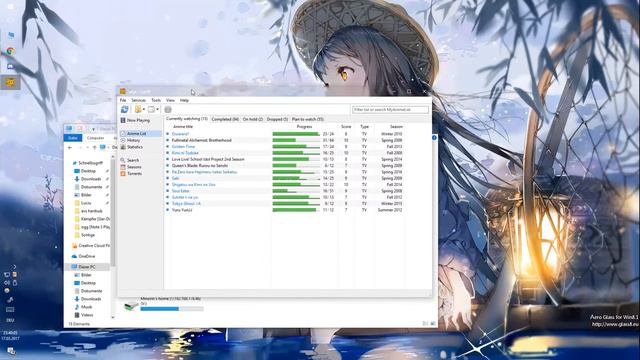Select the Love Live! School Idol Project row
This screenshot has height=360, width=640.
click(285, 159)
